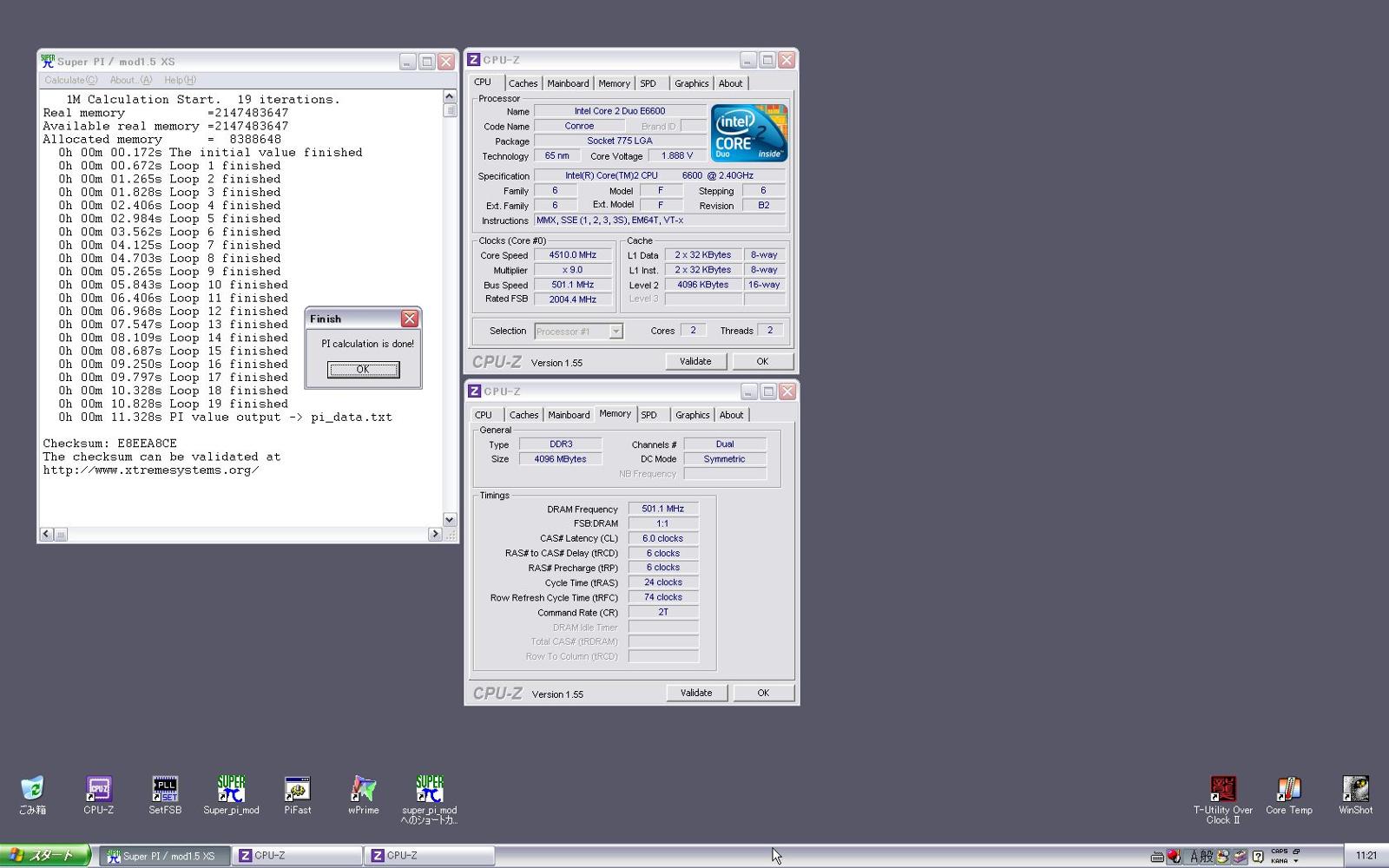
Task: Click the processor name Intel Core 2 Duo E6600
Action: 620,111
